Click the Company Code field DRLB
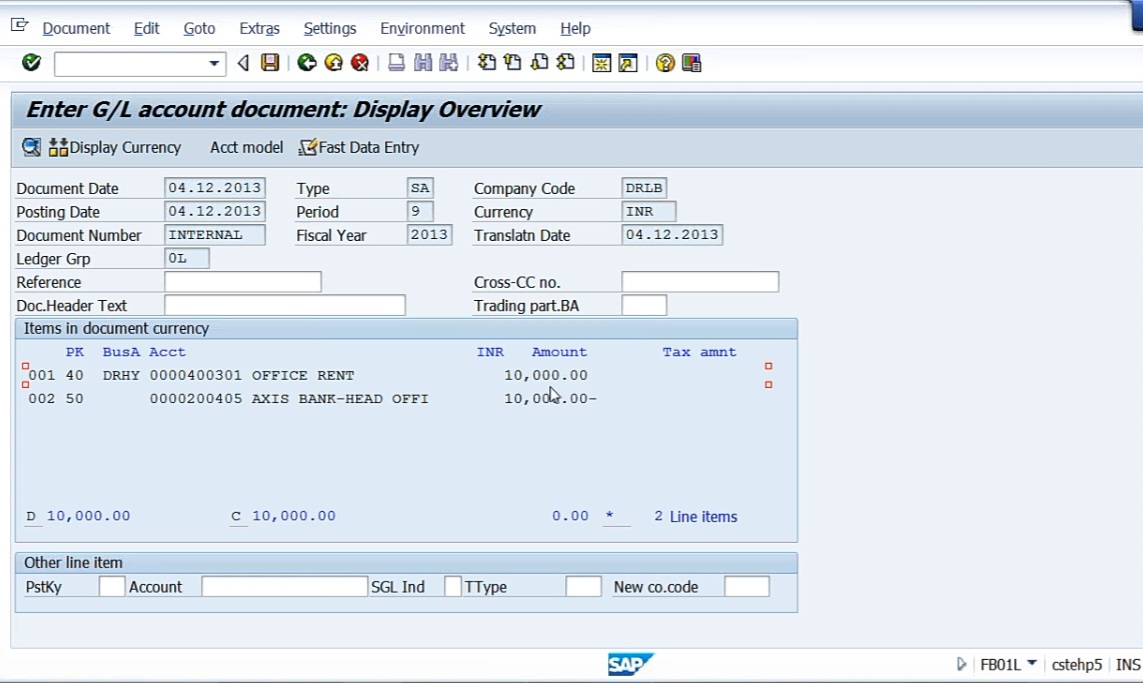Screen dimensions: 1143x683 pos(644,188)
